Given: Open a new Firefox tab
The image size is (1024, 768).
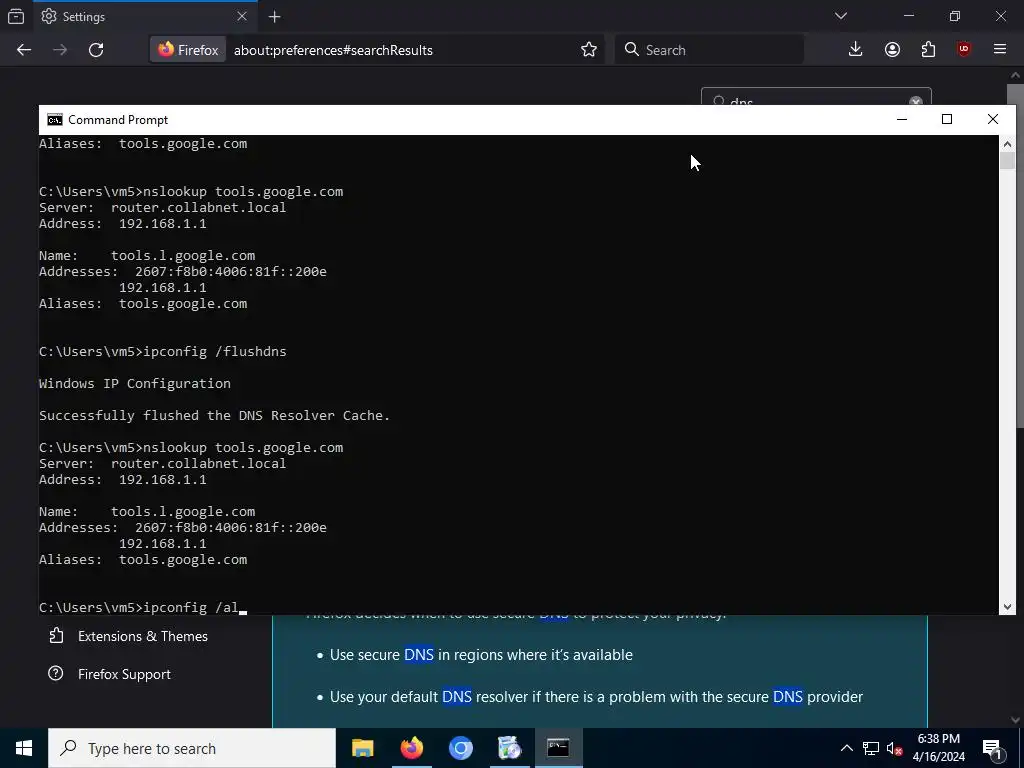Looking at the screenshot, I should click(x=274, y=17).
